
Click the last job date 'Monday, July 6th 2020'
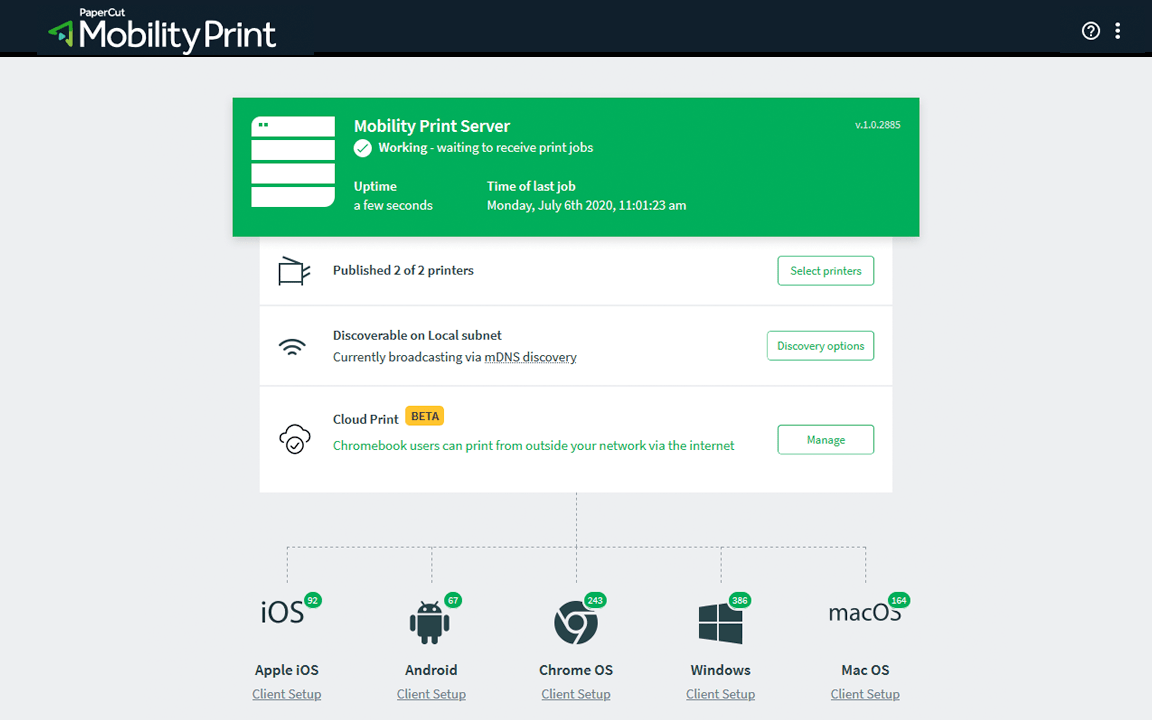(550, 206)
